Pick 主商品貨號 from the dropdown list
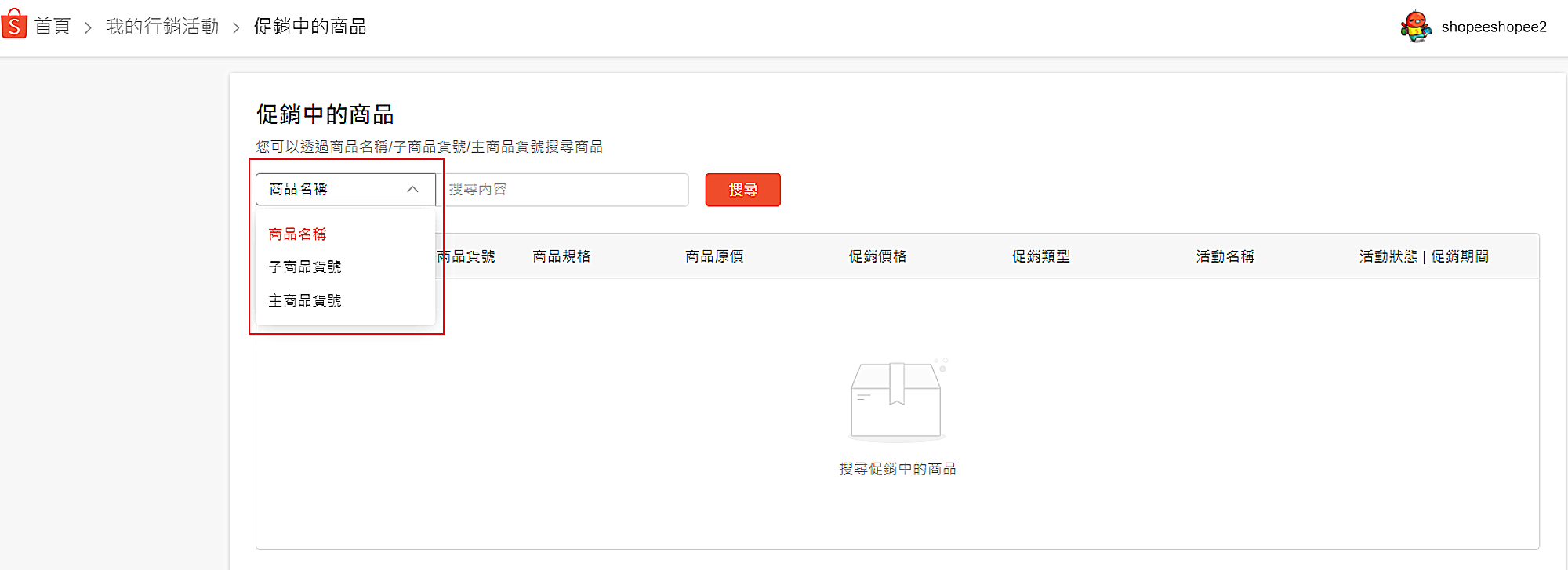 [x=305, y=300]
